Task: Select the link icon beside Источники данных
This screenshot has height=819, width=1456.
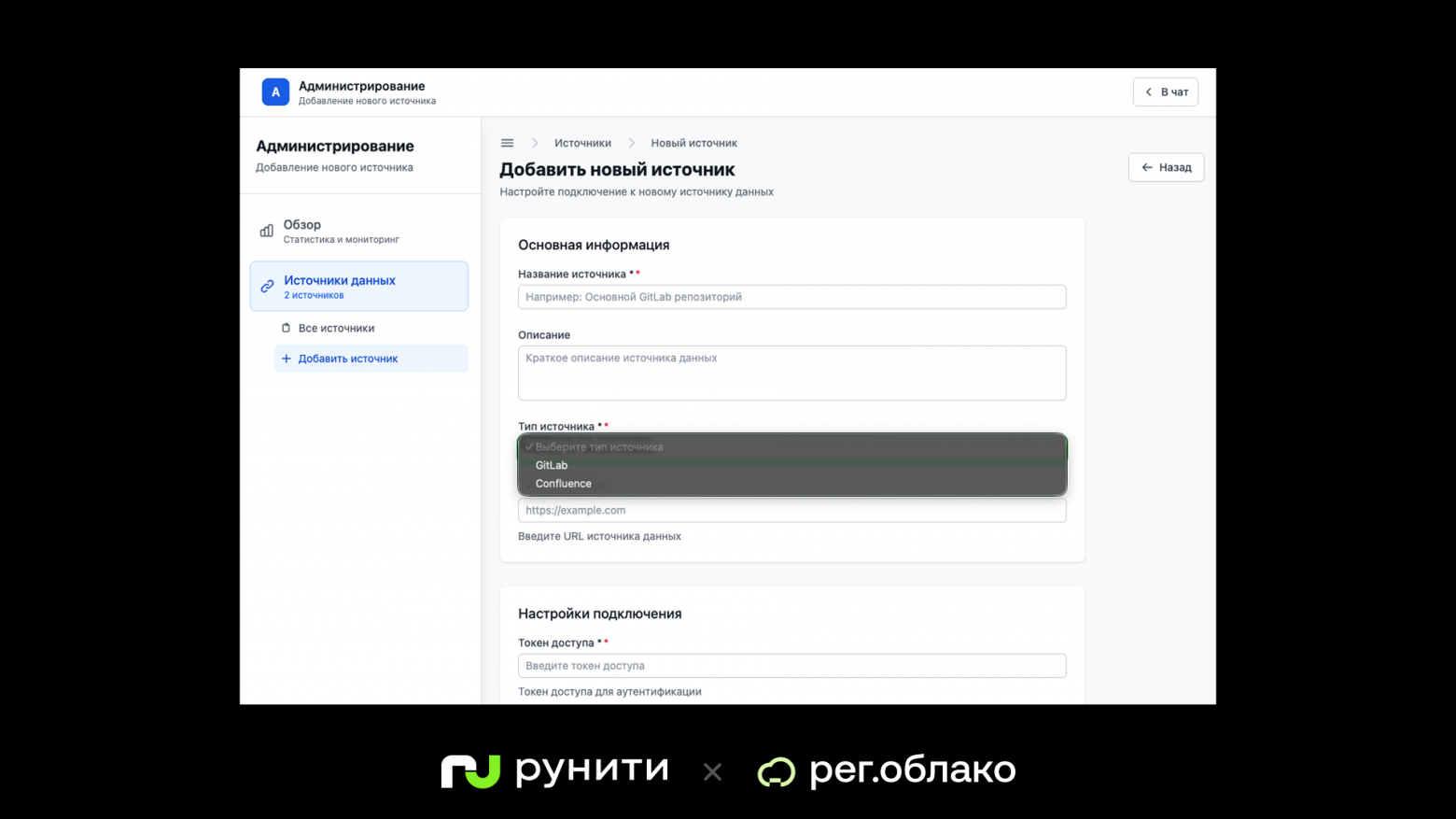Action: (266, 286)
